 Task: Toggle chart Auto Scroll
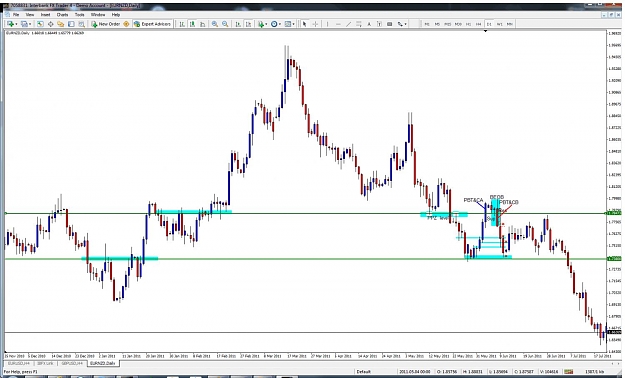238,24
